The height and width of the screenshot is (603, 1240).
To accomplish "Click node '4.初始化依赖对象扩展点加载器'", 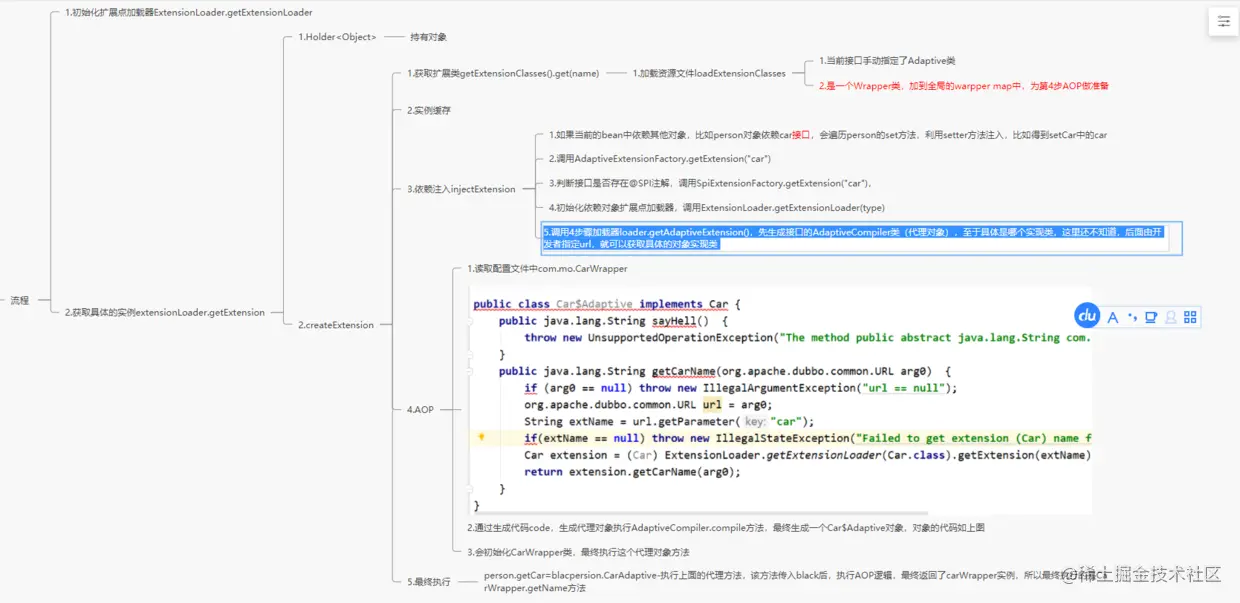I will click(x=716, y=207).
